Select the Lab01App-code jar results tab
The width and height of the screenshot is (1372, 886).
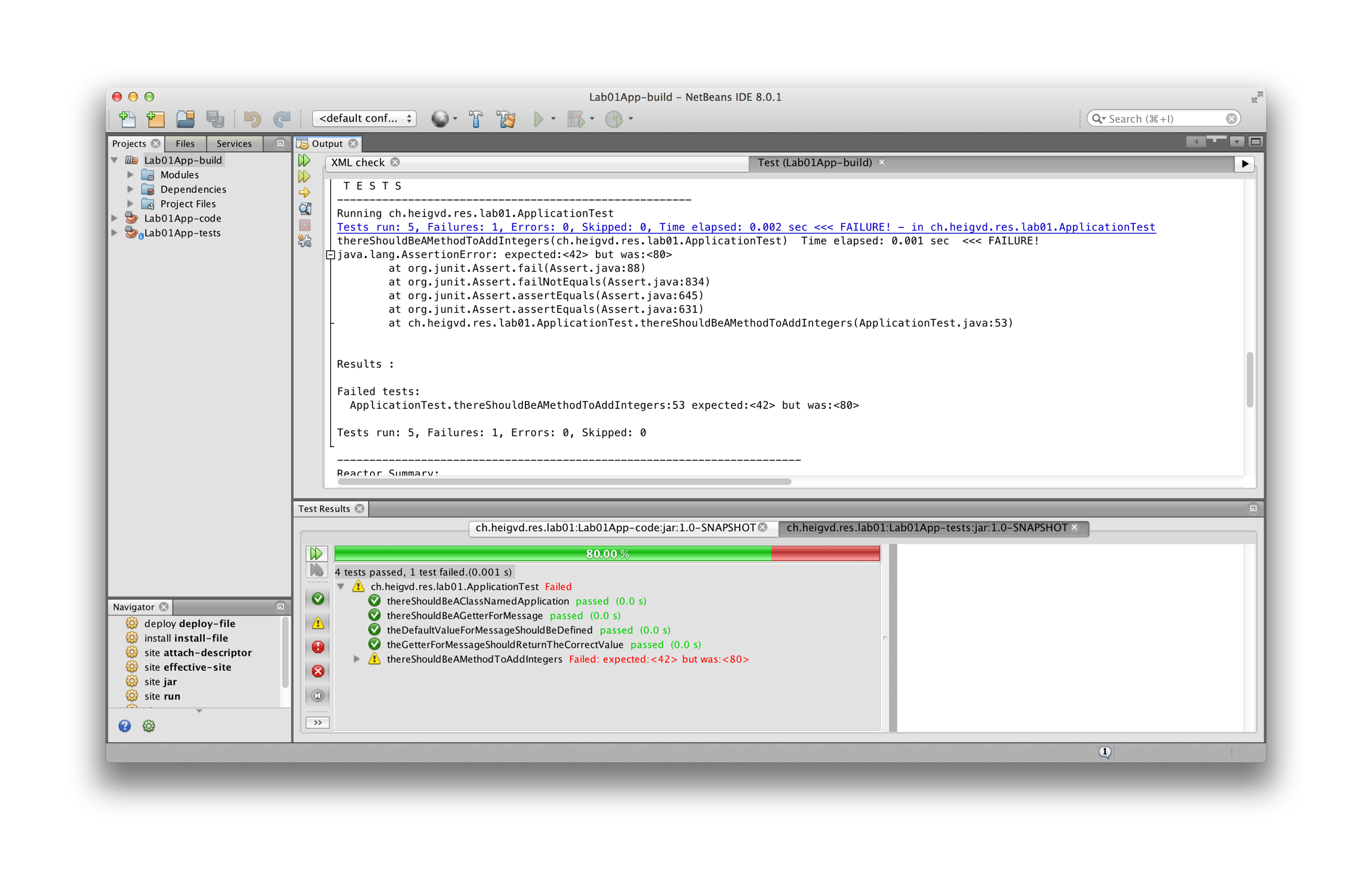[615, 528]
